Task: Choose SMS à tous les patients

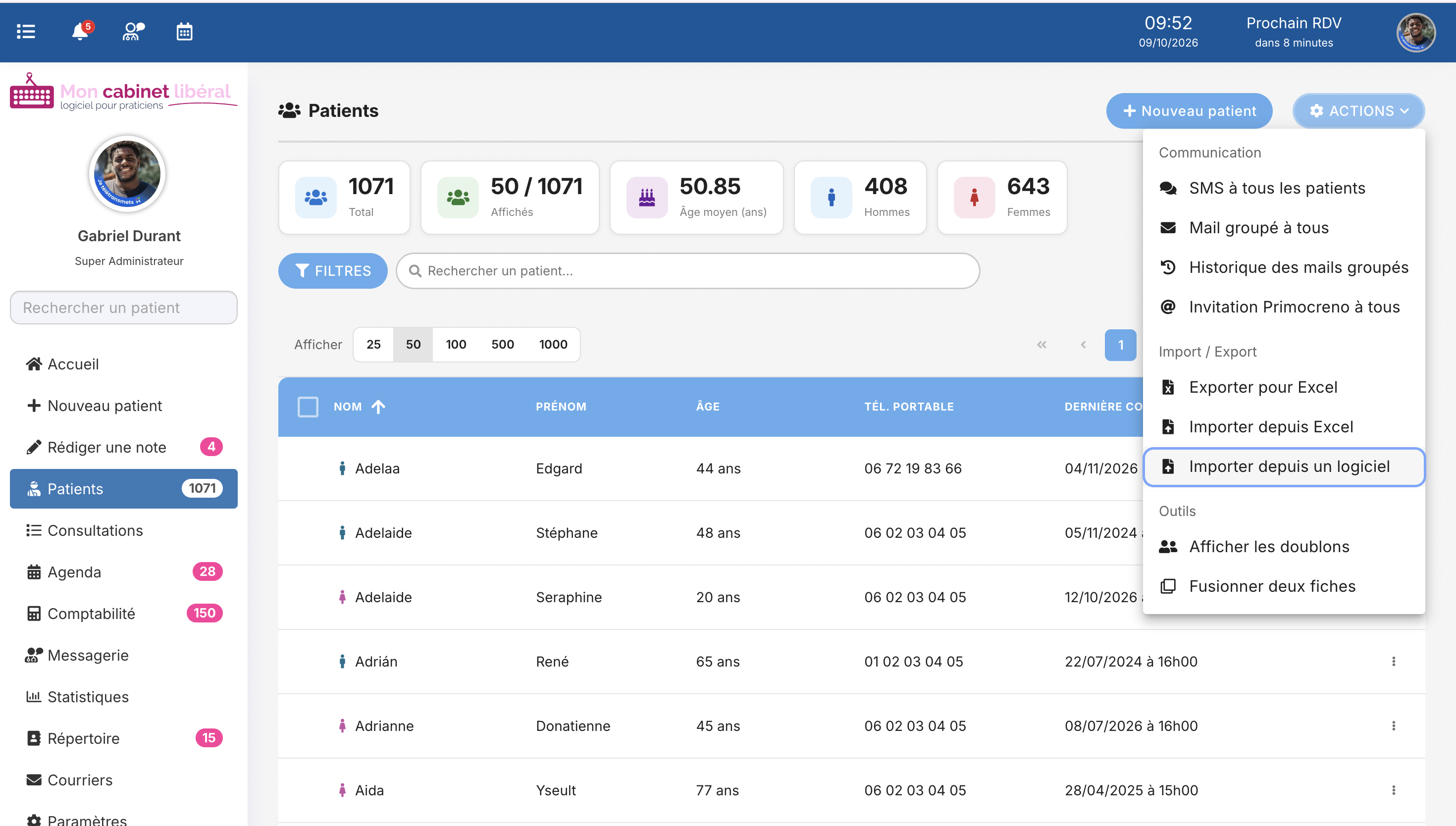Action: 1284,188
